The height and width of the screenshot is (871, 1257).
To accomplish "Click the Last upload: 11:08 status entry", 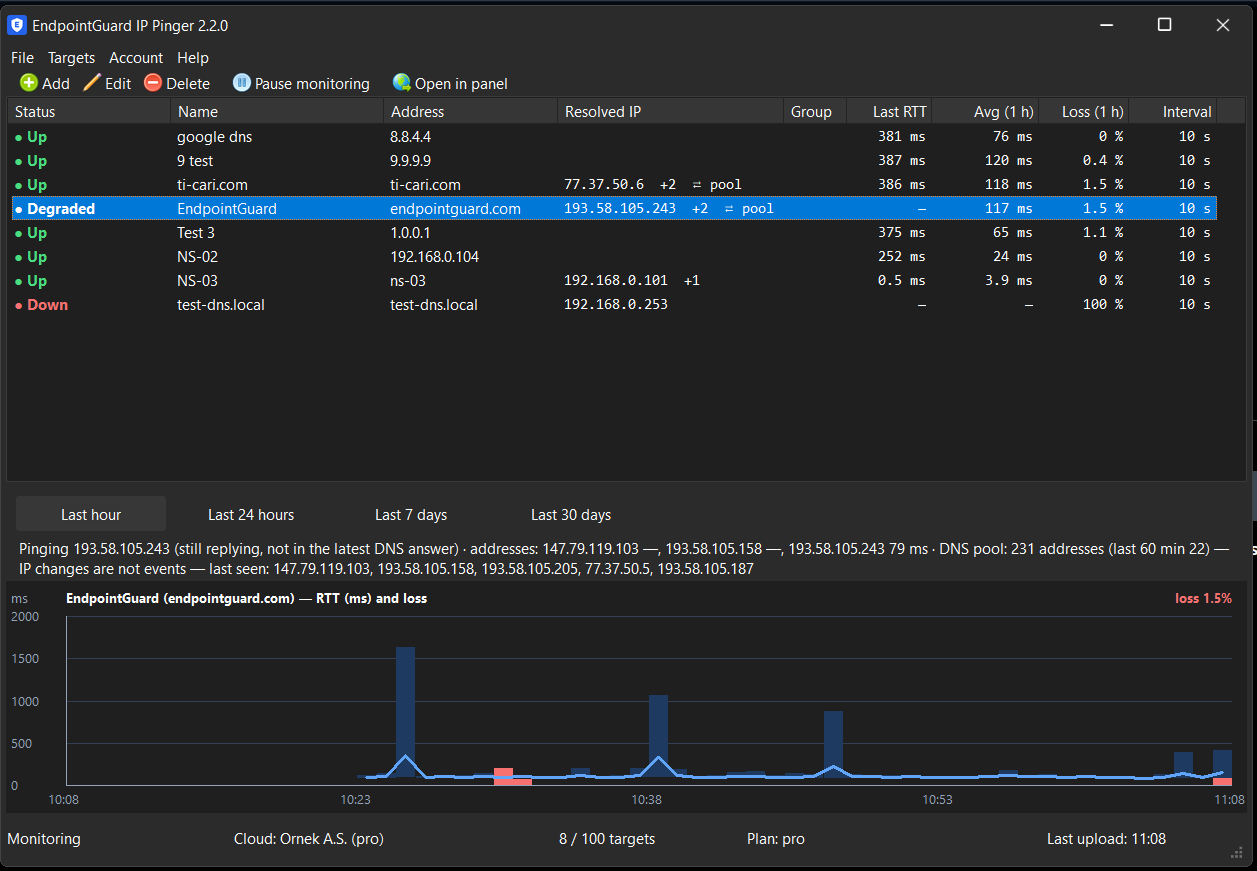I will 1106,839.
